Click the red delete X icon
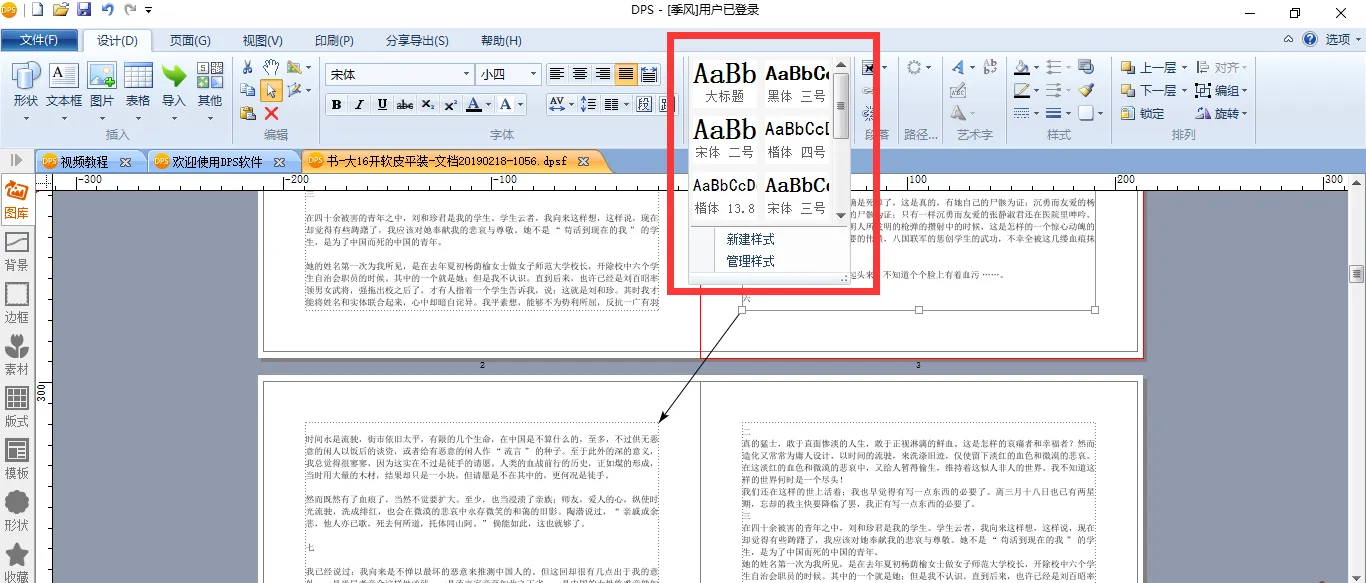Screen dimensions: 1366x583 click(271, 113)
